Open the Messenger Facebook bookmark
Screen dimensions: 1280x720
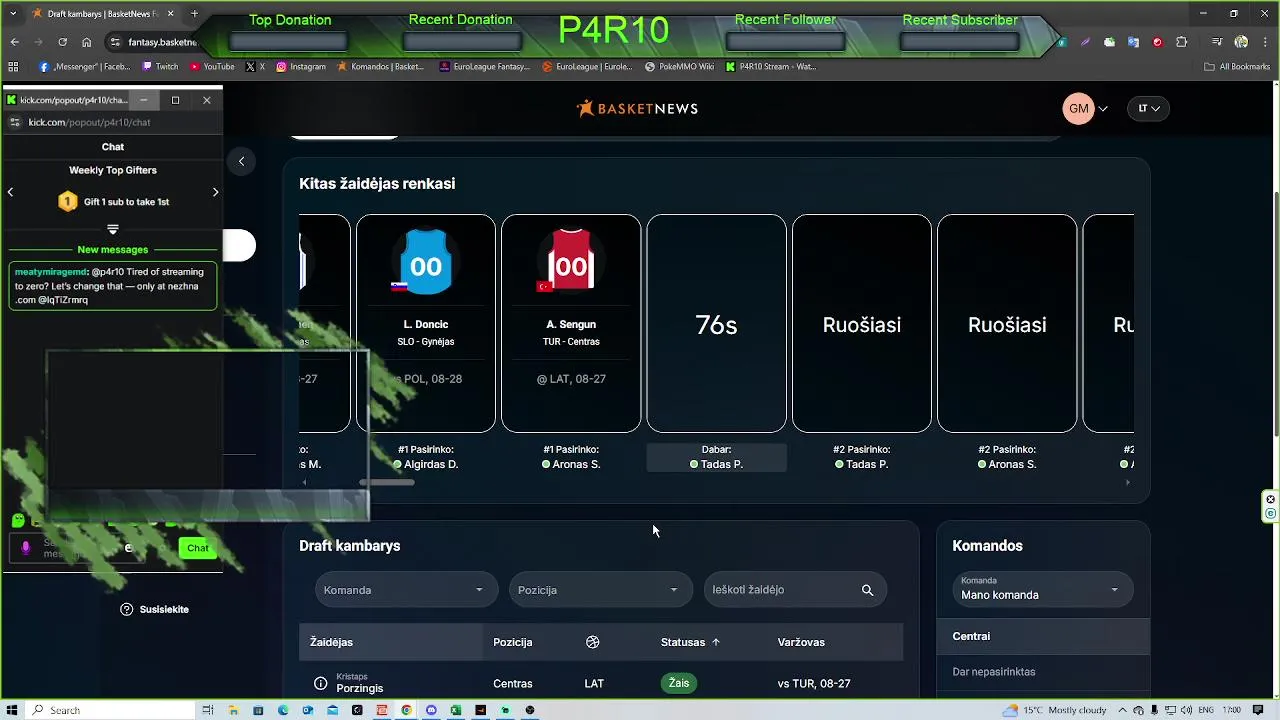click(x=84, y=67)
